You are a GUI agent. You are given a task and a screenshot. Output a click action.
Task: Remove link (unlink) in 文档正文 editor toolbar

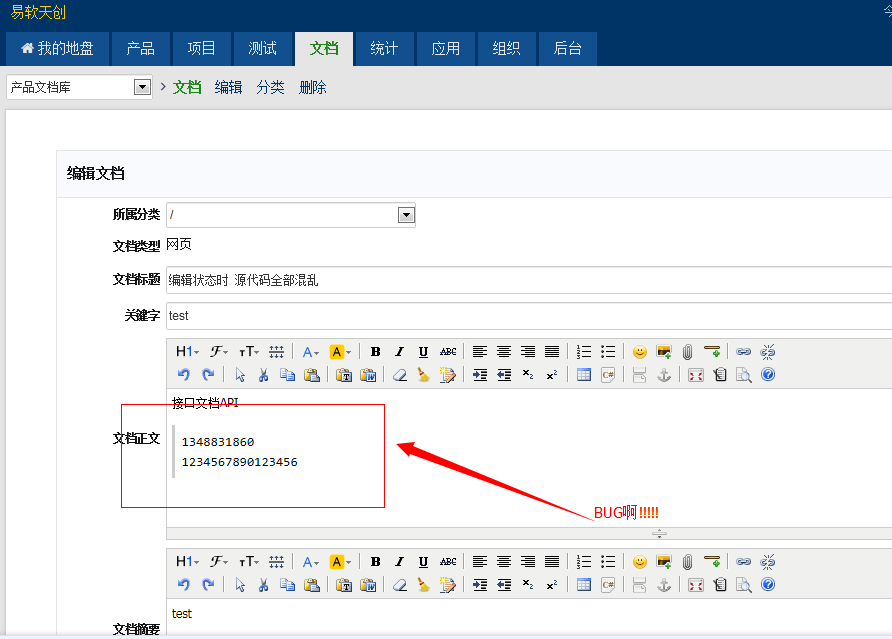[x=767, y=352]
